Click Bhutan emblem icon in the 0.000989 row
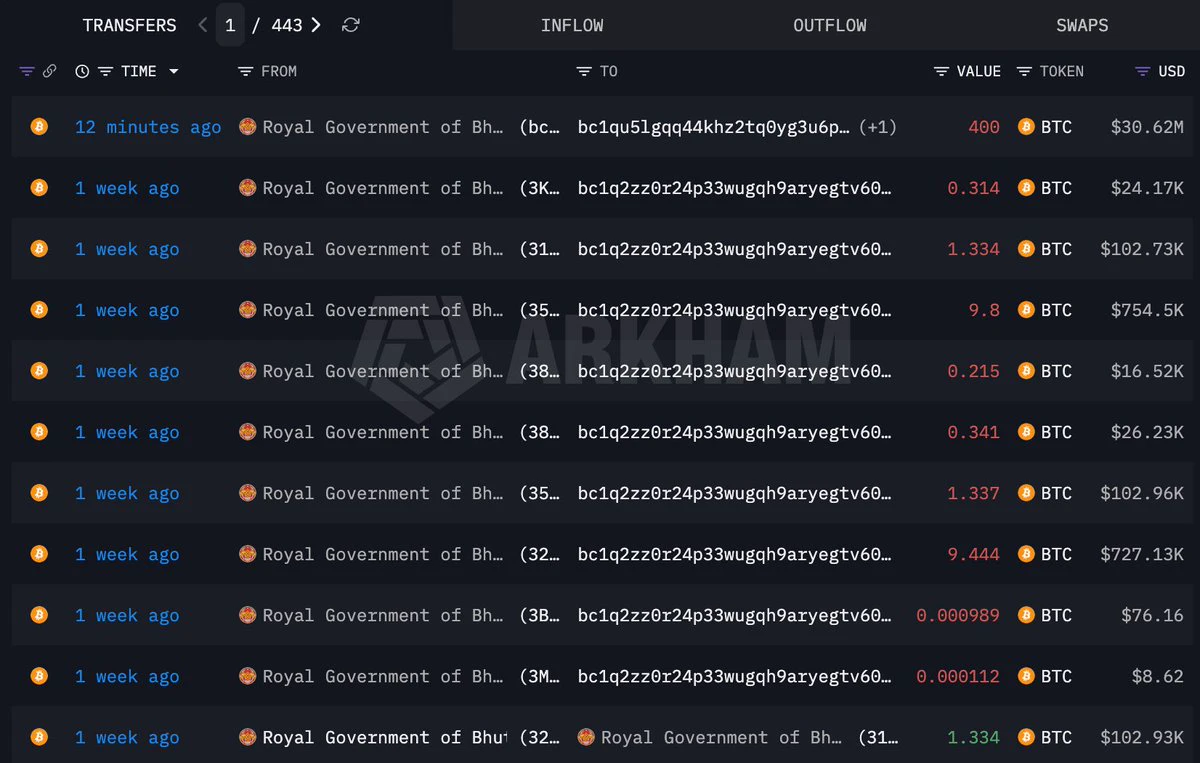 point(247,615)
